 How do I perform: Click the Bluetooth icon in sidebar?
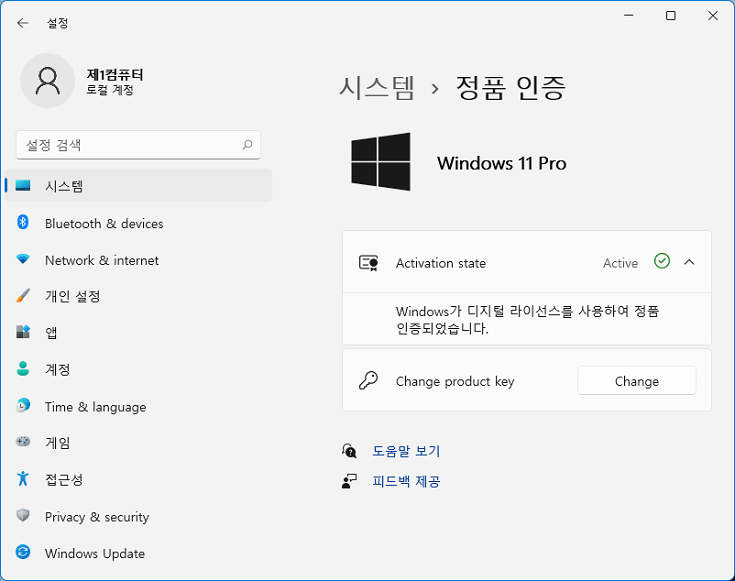23,222
